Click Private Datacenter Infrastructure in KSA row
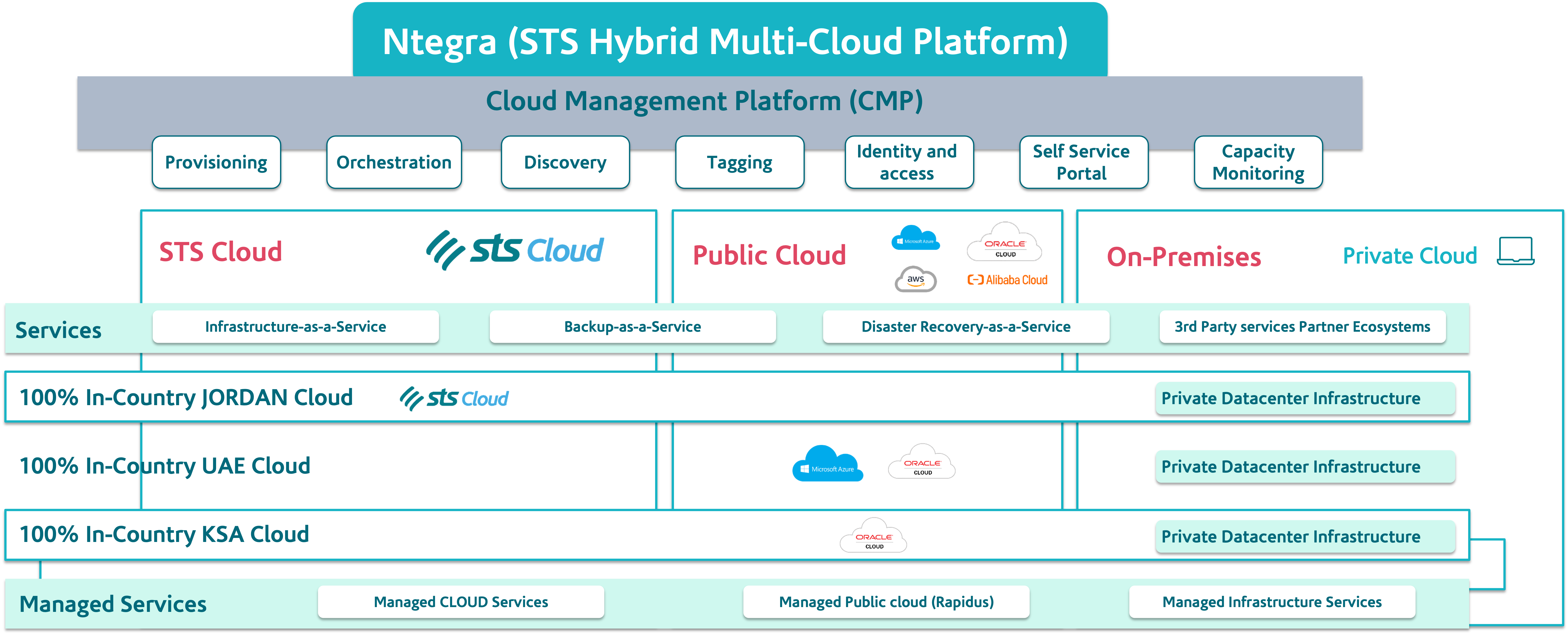The height and width of the screenshot is (635, 1568). [1306, 536]
